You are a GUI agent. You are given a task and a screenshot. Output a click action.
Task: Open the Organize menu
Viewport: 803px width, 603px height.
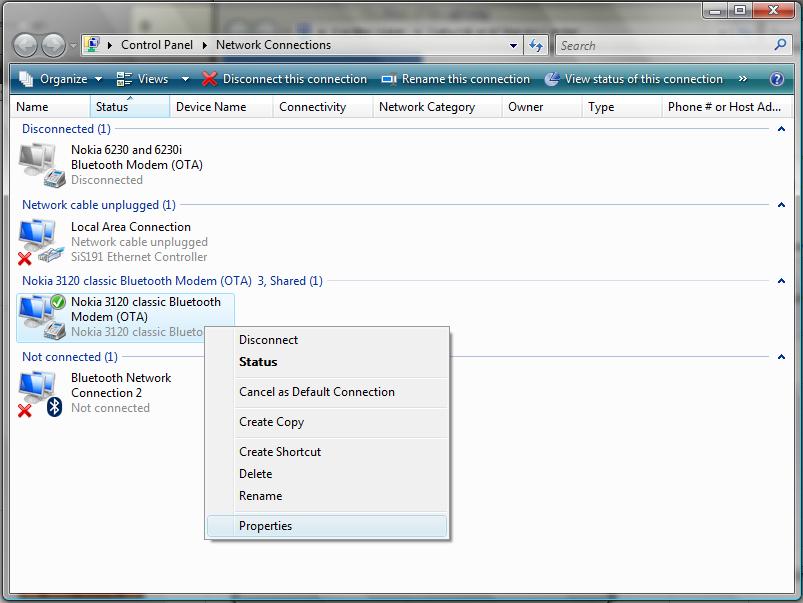pyautogui.click(x=60, y=79)
